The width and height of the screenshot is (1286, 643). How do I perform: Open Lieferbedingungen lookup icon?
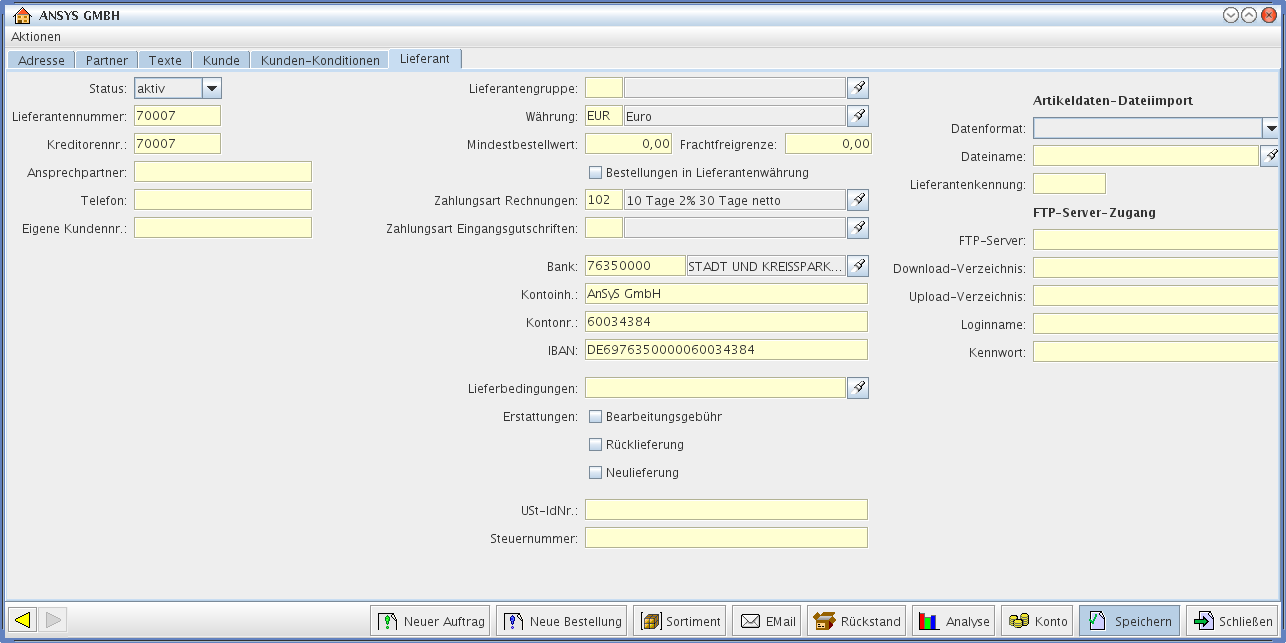pyautogui.click(x=857, y=388)
